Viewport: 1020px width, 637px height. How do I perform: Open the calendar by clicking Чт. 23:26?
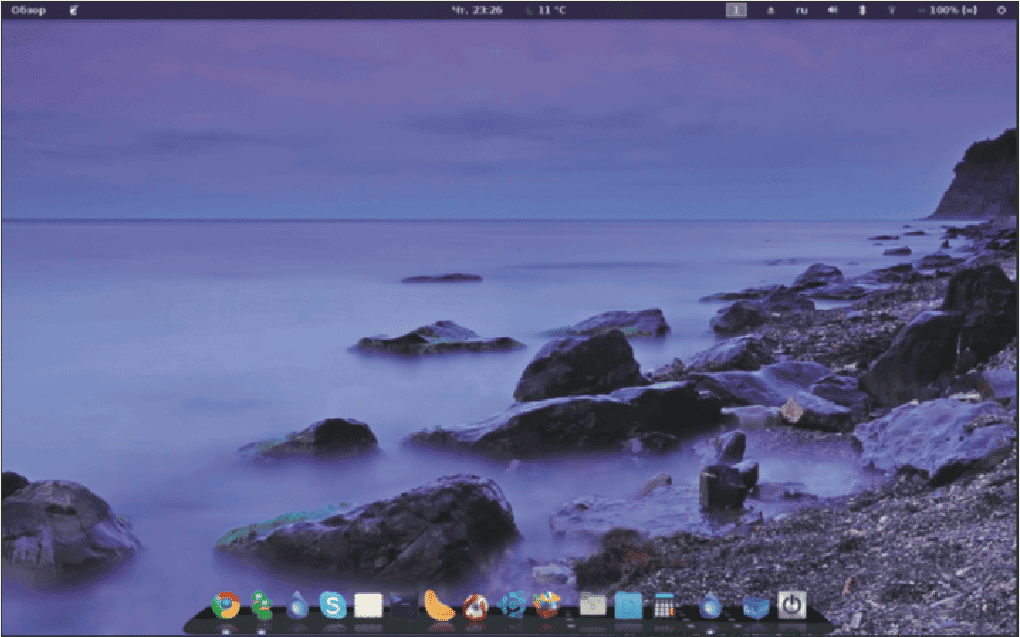pyautogui.click(x=480, y=9)
